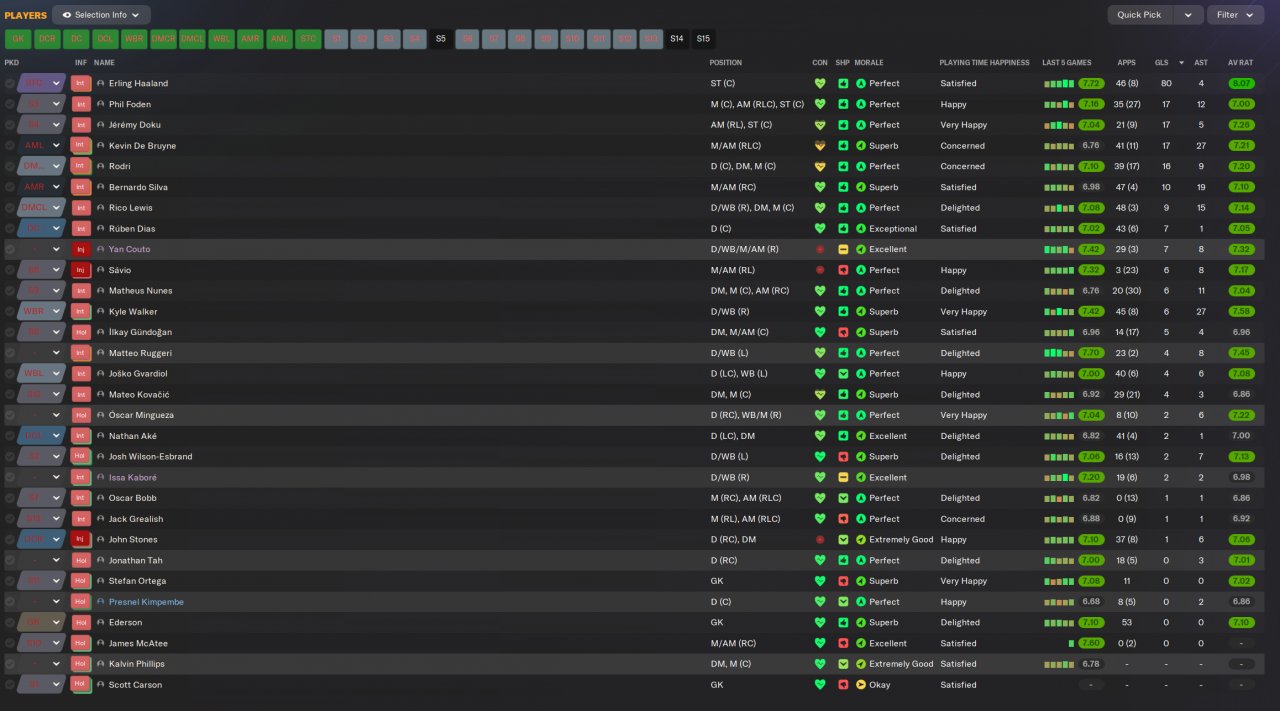Click sharpness icon in Stefan Ortega's row
This screenshot has height=711, width=1280.
(x=843, y=581)
